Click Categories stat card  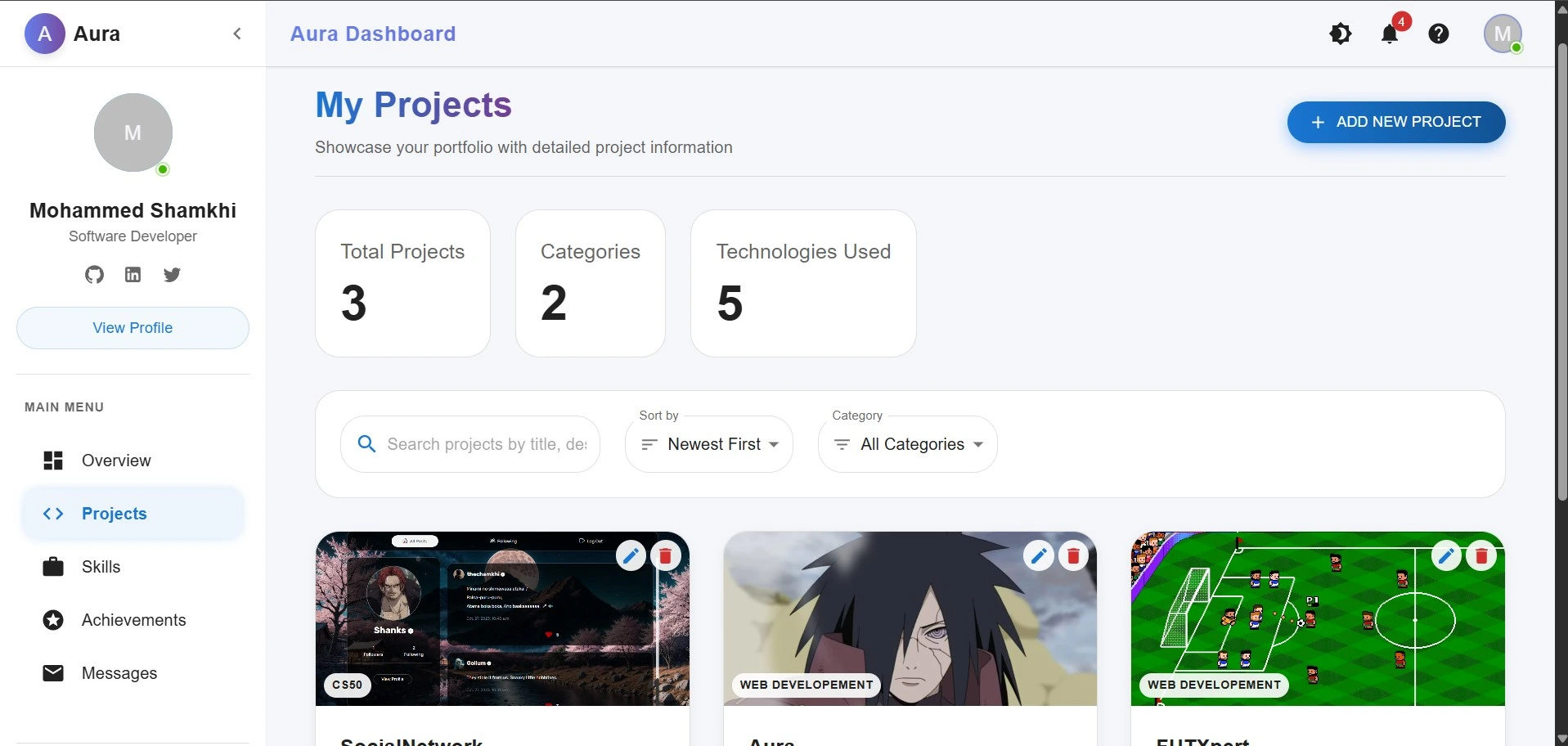tap(591, 283)
